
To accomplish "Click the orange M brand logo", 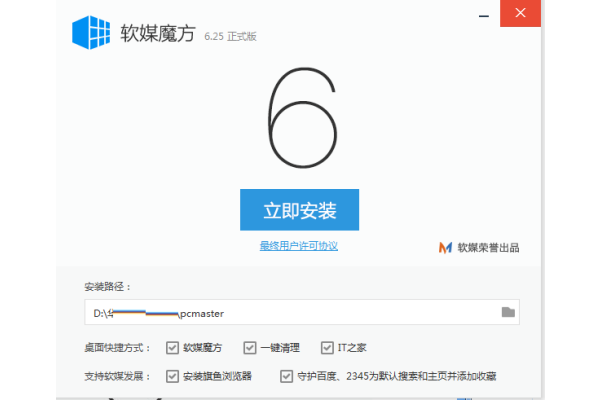I will (445, 248).
